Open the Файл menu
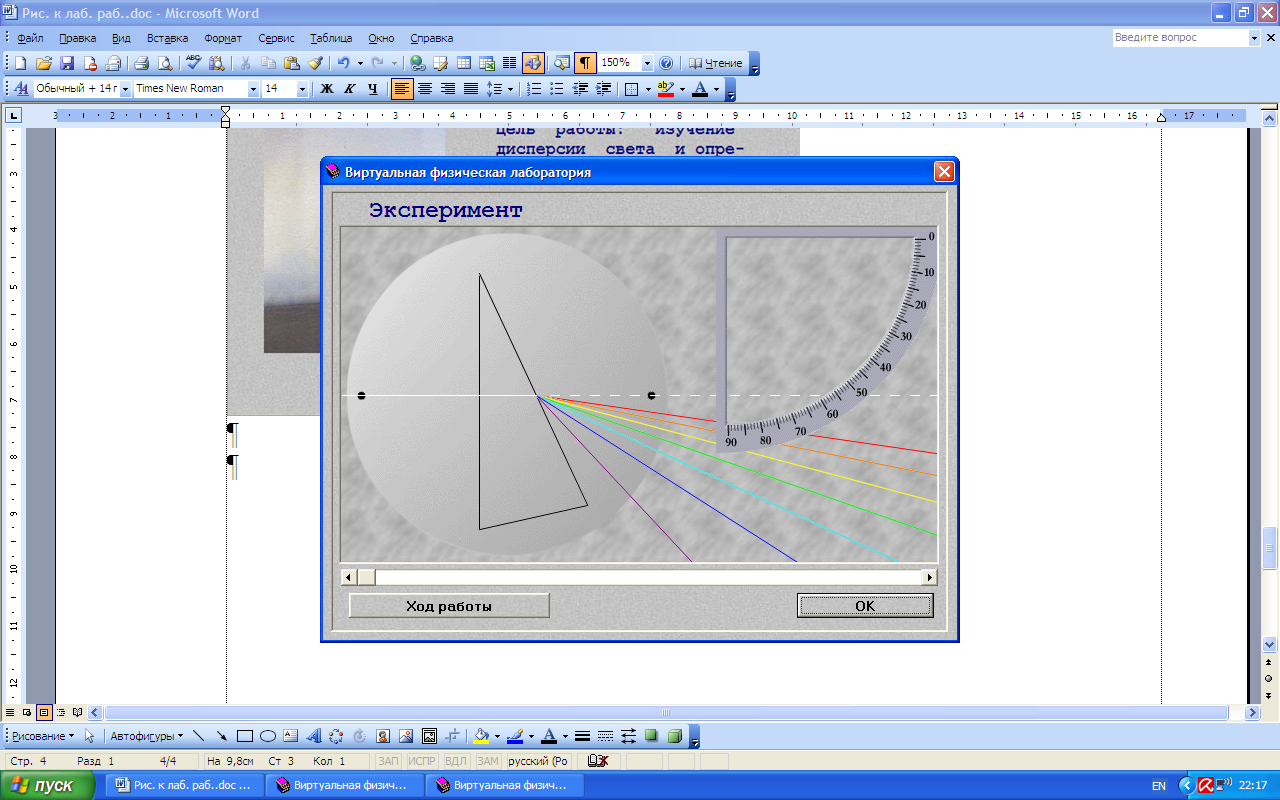 tap(30, 38)
